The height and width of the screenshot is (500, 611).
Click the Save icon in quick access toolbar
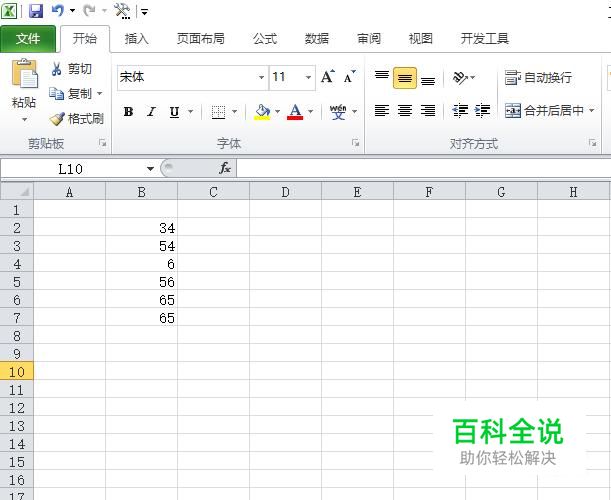(x=36, y=11)
